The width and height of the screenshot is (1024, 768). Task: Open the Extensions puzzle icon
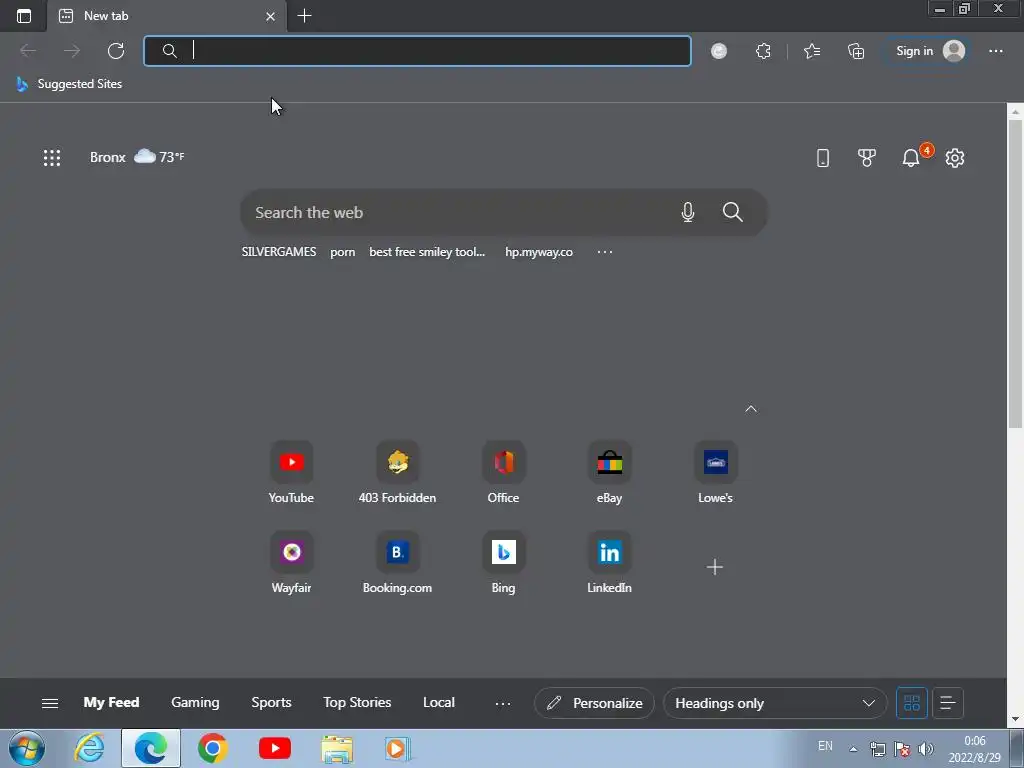pos(763,51)
